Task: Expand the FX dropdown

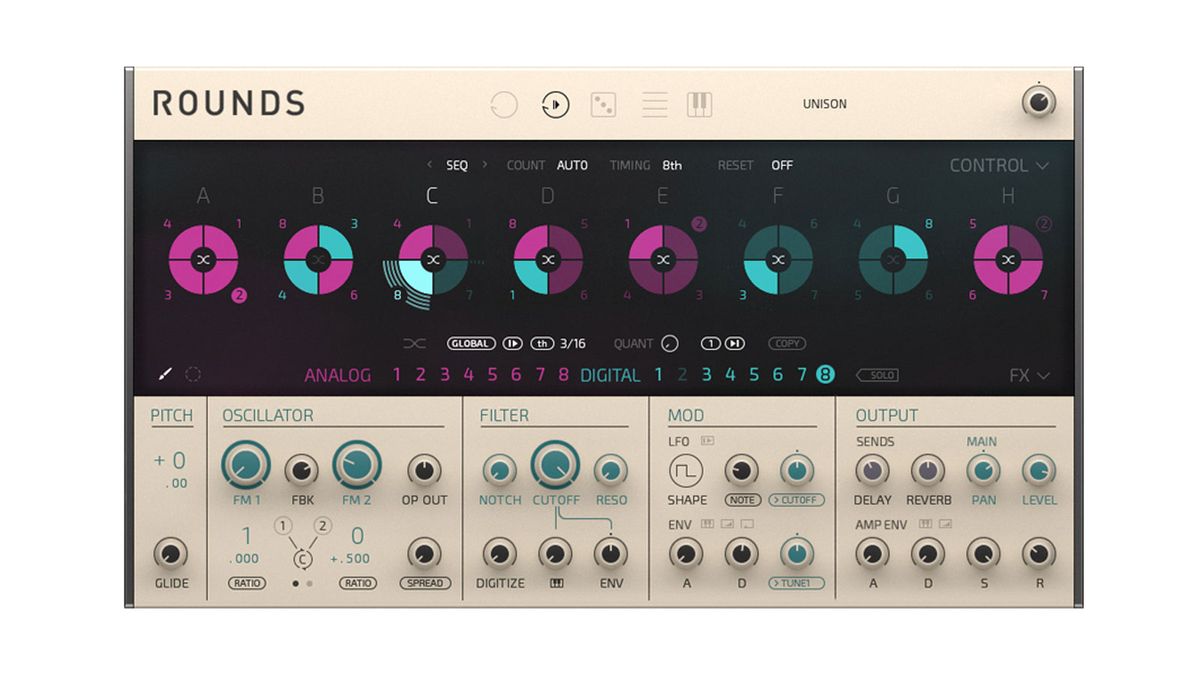Action: (1029, 376)
